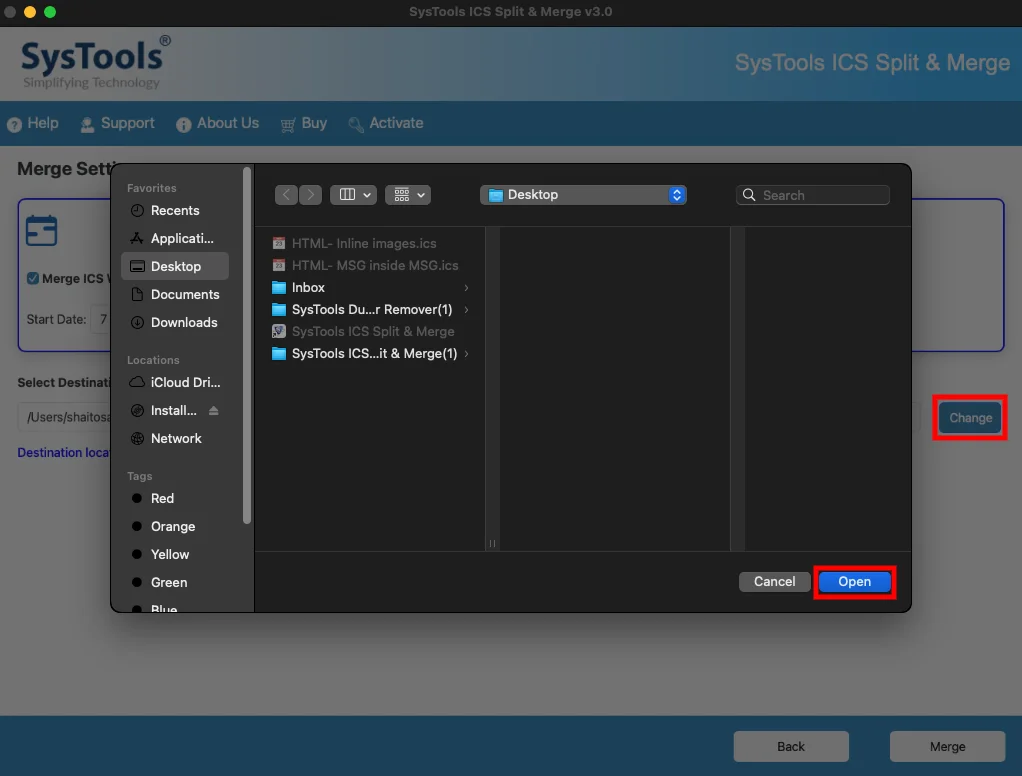Open the About Us menu item
Image resolution: width=1022 pixels, height=776 pixels.
click(218, 123)
